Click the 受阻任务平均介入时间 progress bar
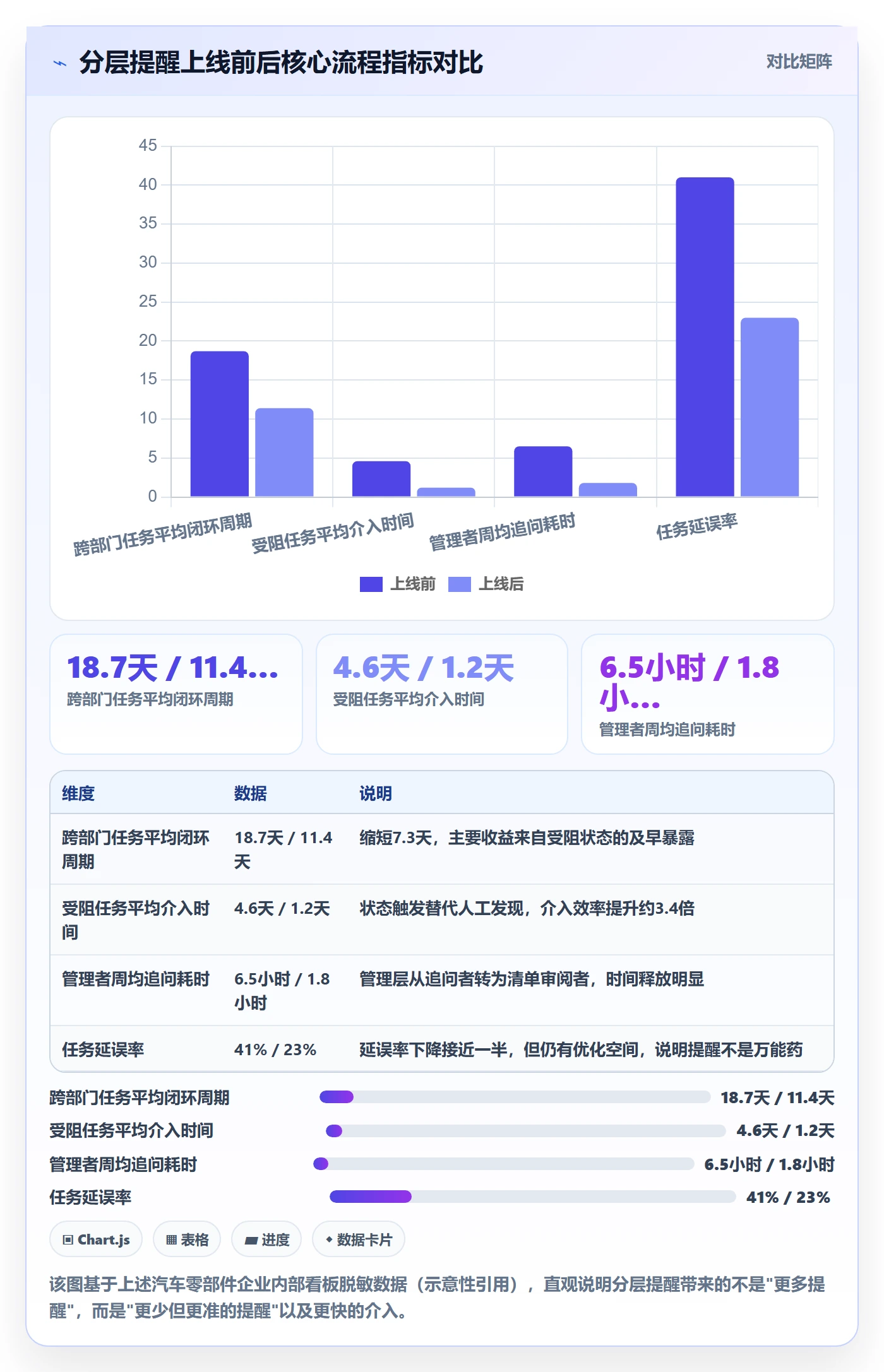The height and width of the screenshot is (1372, 884). pos(525,1130)
